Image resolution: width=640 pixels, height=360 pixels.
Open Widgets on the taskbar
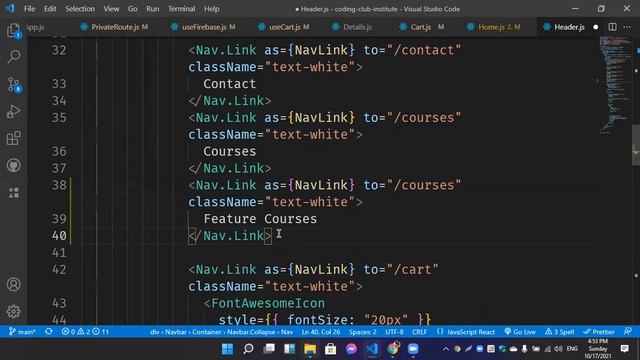pyautogui.click(x=289, y=349)
